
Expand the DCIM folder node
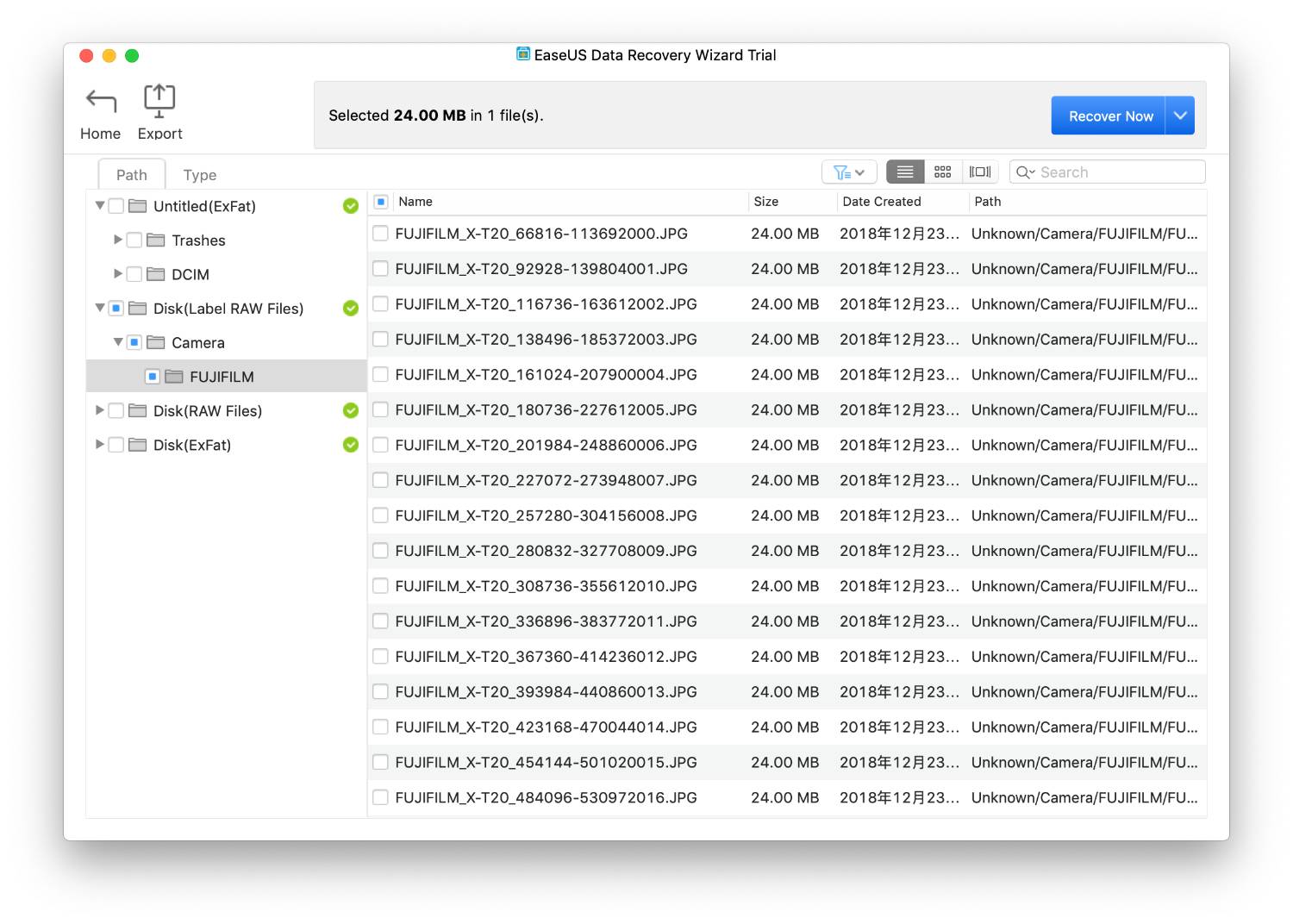pos(118,273)
